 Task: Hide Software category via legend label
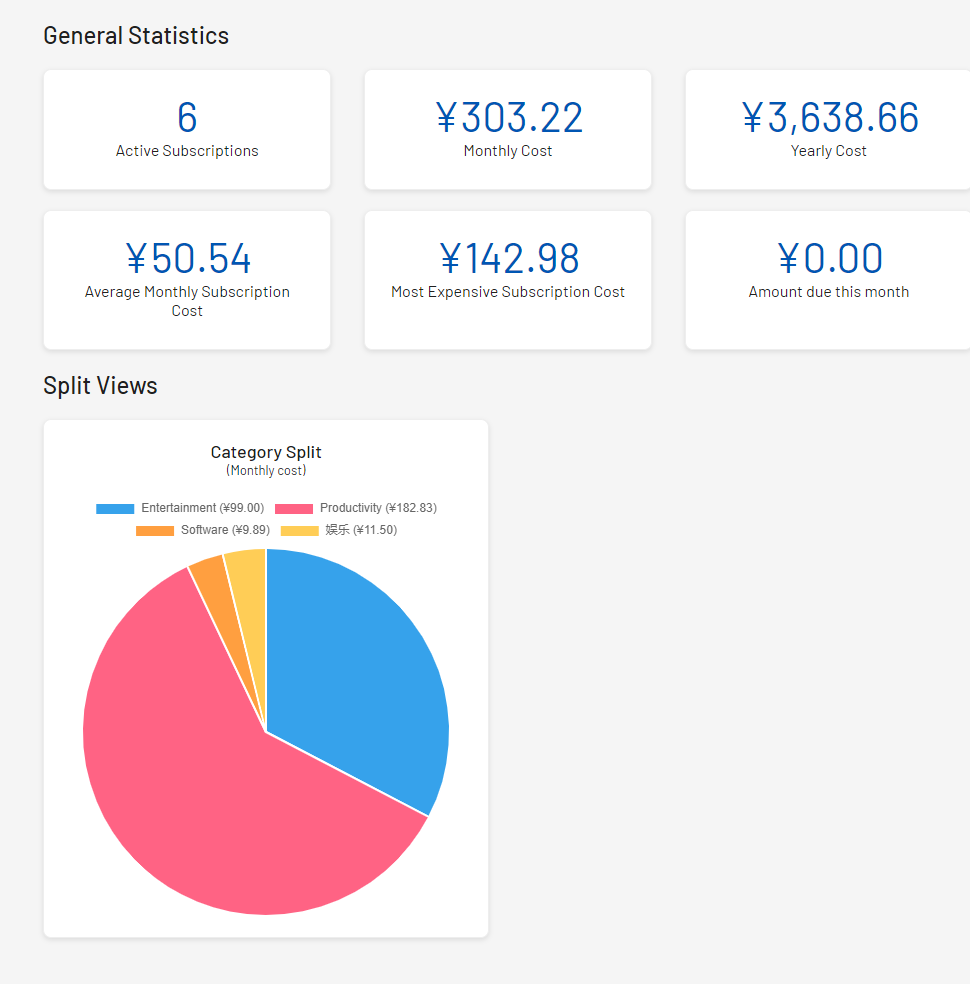point(225,530)
